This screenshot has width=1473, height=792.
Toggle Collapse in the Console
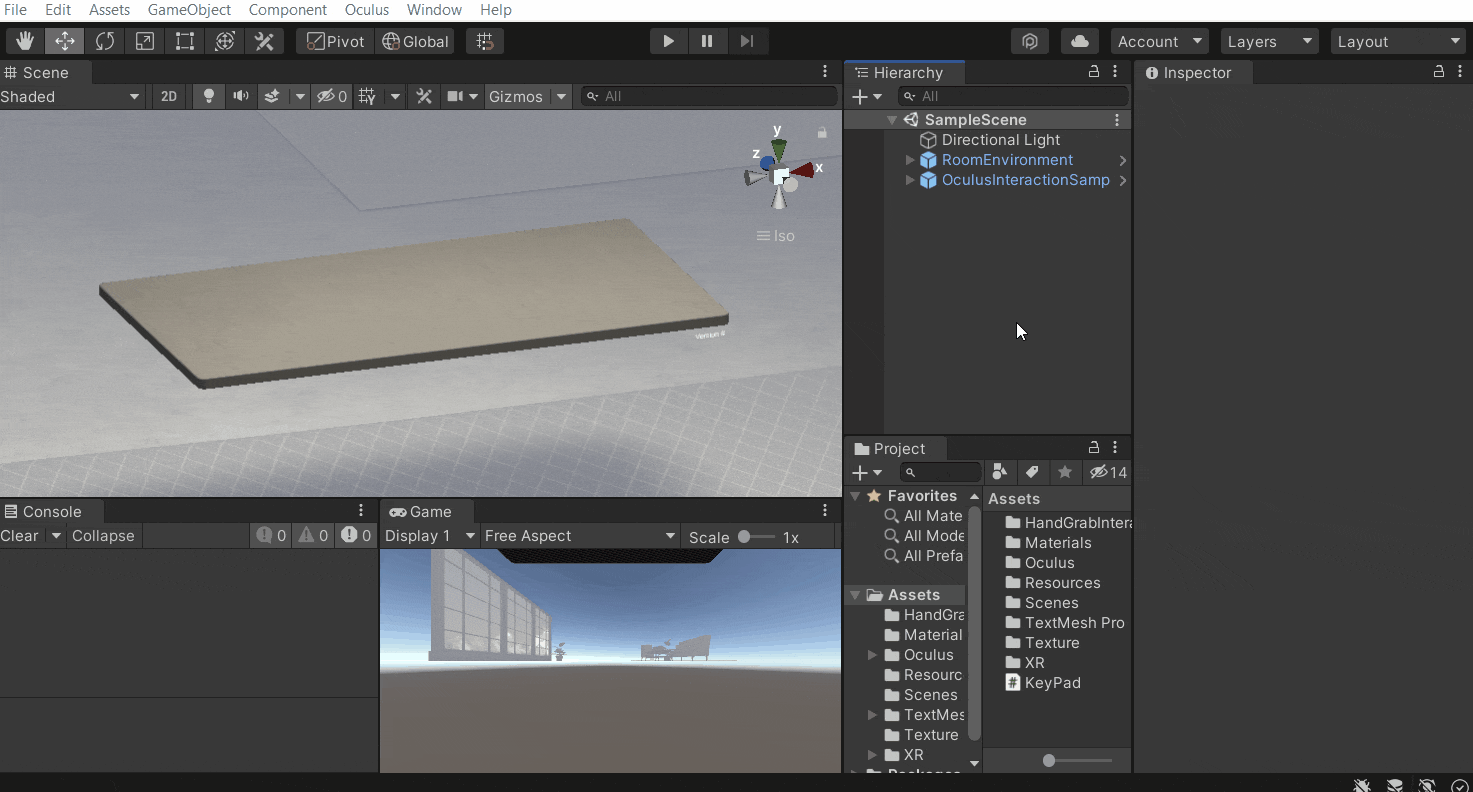[x=103, y=536]
